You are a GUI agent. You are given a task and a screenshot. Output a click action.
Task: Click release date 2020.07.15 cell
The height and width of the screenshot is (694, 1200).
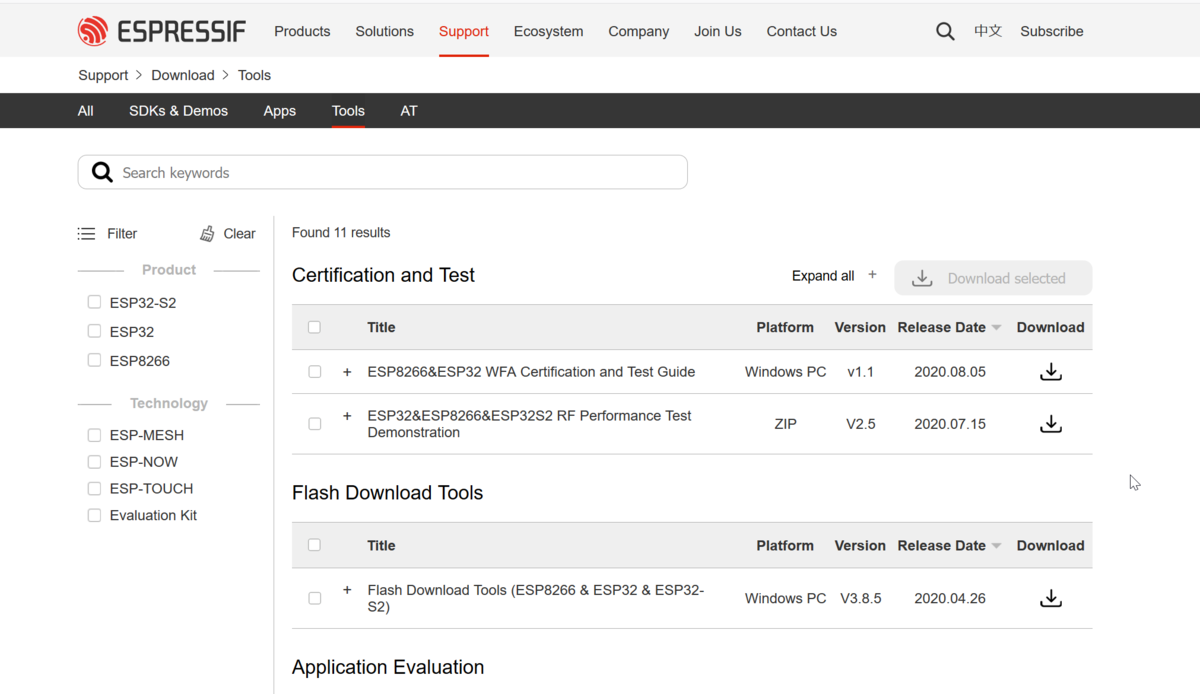(950, 424)
